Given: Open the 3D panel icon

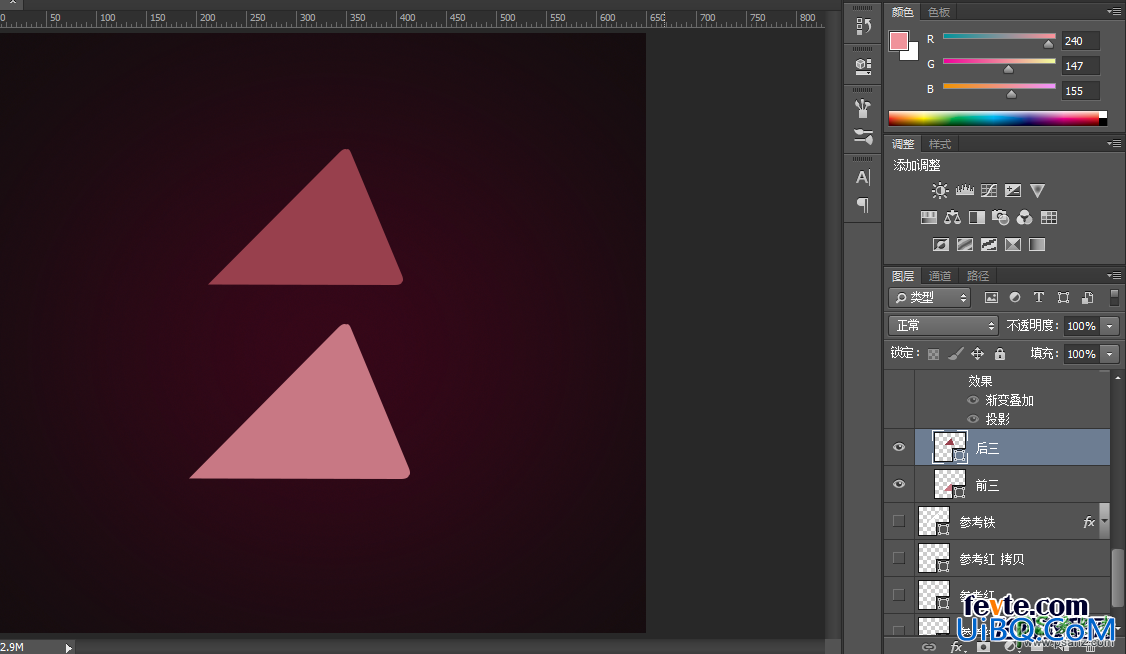Looking at the screenshot, I should pos(863,66).
